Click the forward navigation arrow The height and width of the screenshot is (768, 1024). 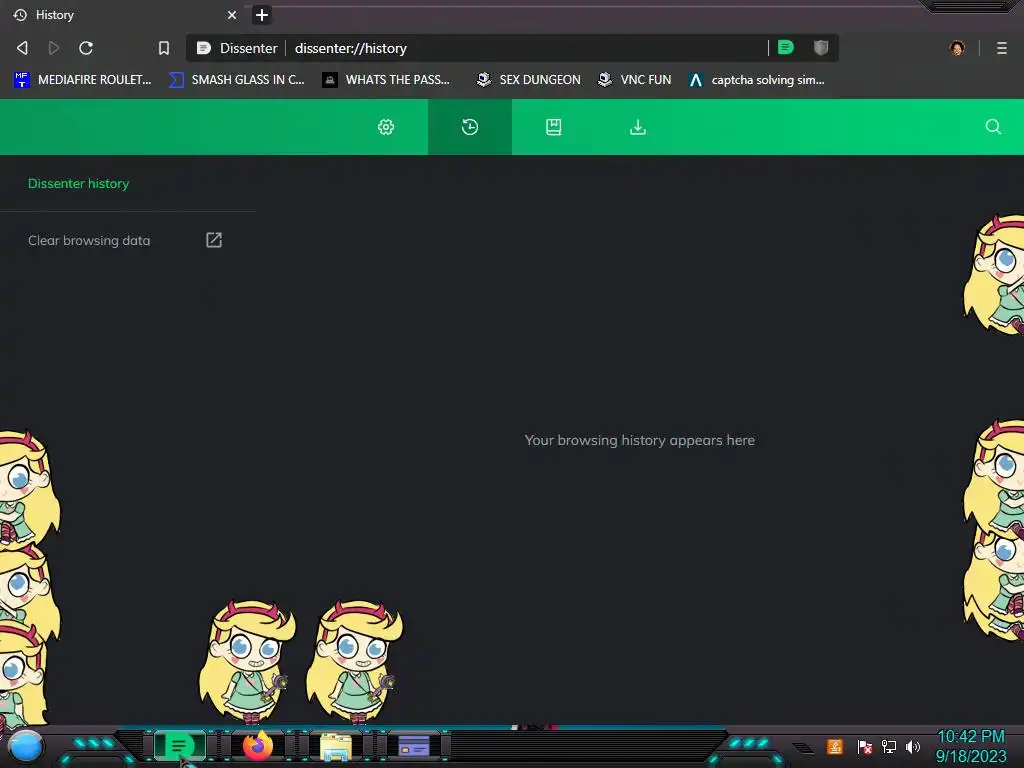click(54, 48)
